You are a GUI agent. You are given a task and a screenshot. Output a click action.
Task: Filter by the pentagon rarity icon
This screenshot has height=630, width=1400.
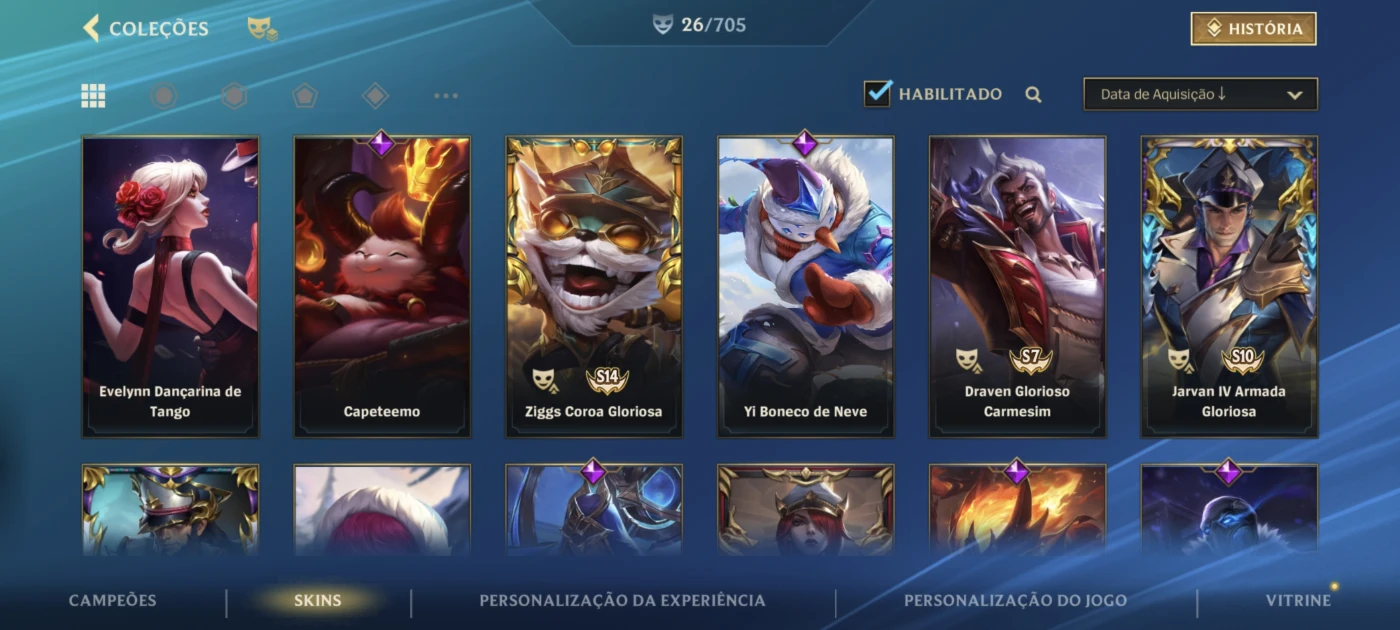(305, 96)
